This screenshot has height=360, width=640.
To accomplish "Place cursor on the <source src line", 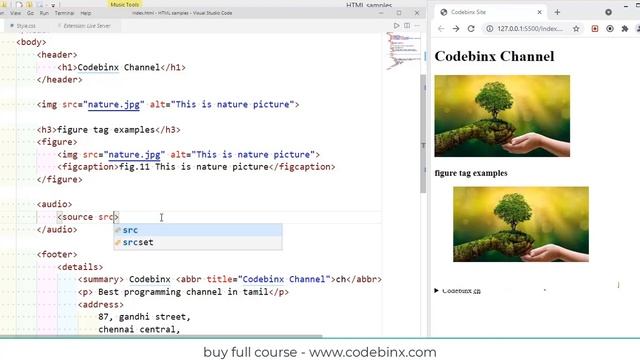I will tap(88, 217).
